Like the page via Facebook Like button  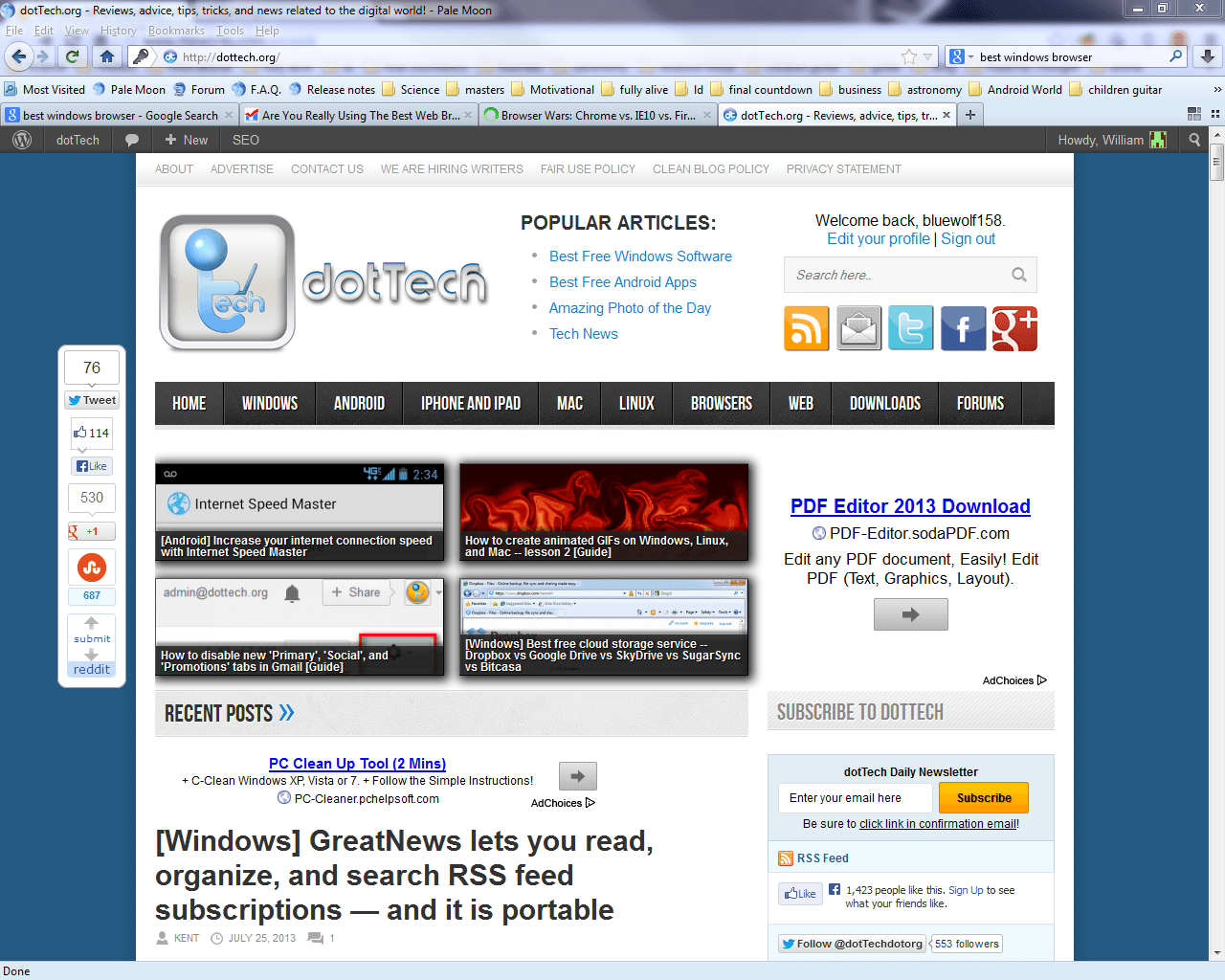click(x=92, y=466)
